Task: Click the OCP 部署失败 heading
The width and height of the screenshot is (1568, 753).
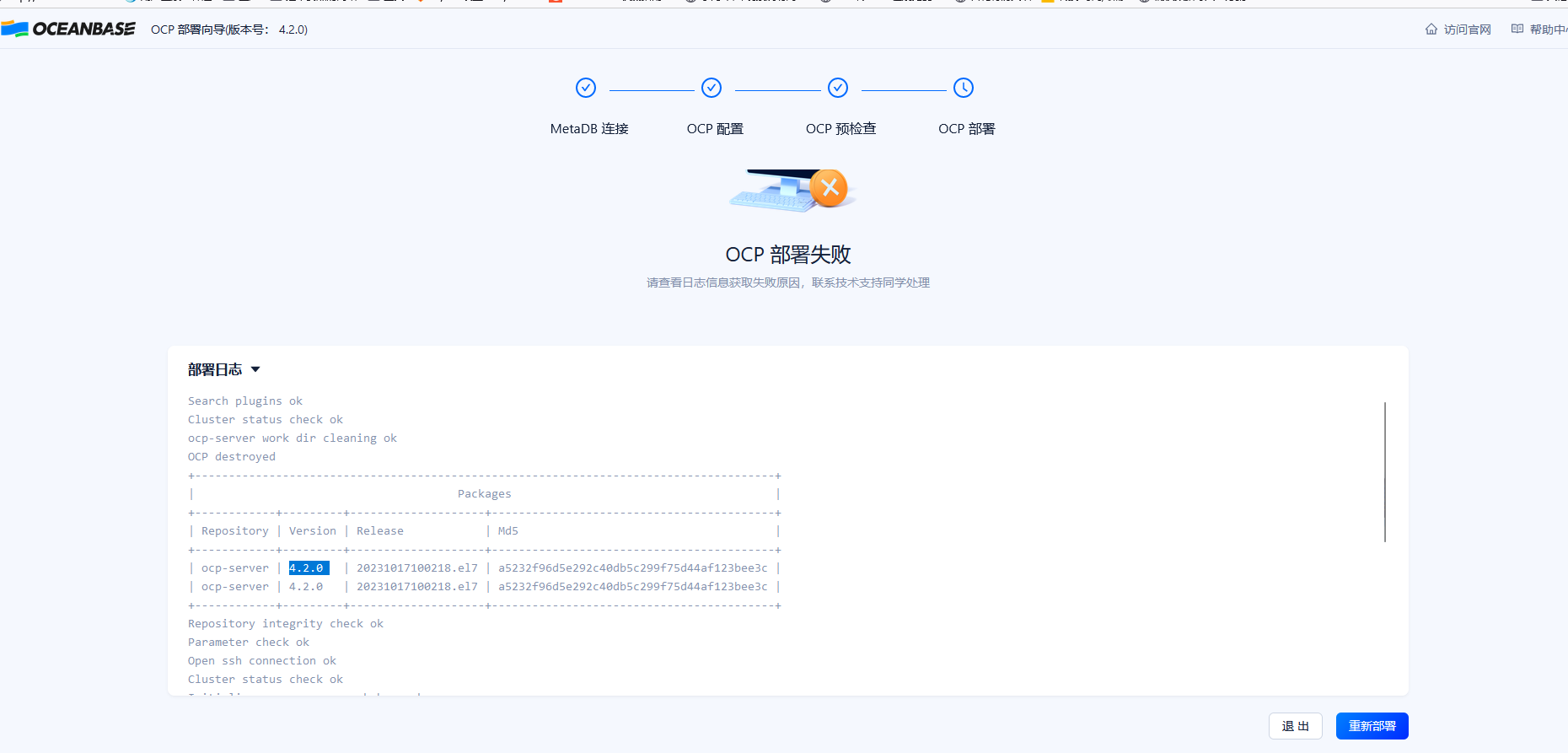Action: 788,255
